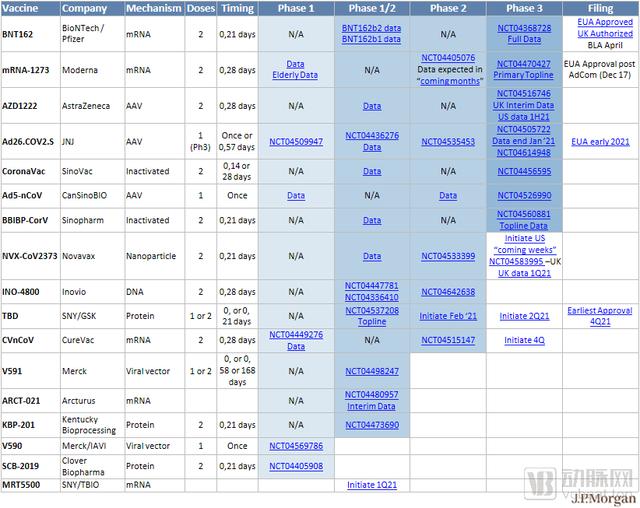
Task: Select the Filing column header
Action: point(600,9)
